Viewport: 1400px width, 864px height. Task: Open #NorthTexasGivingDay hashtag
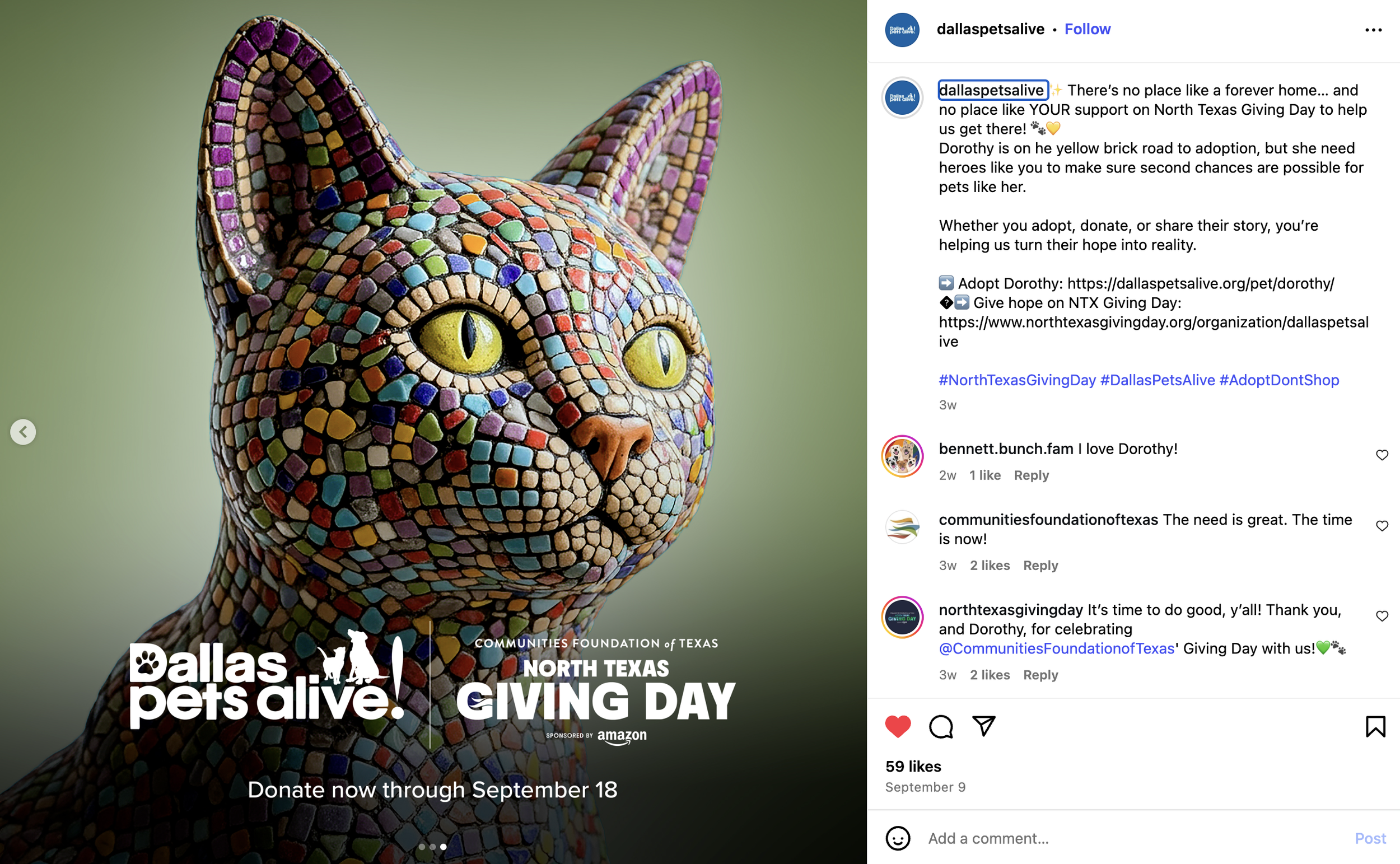click(1017, 380)
